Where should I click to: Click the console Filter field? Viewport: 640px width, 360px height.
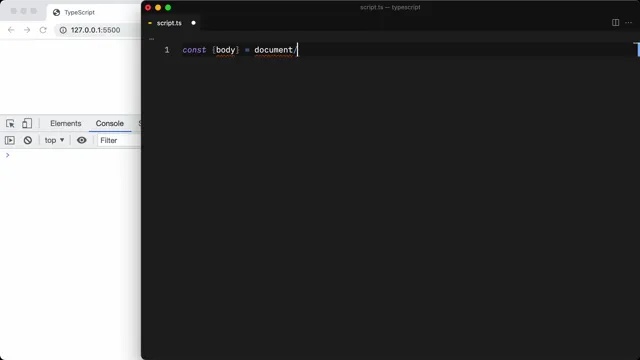click(119, 140)
